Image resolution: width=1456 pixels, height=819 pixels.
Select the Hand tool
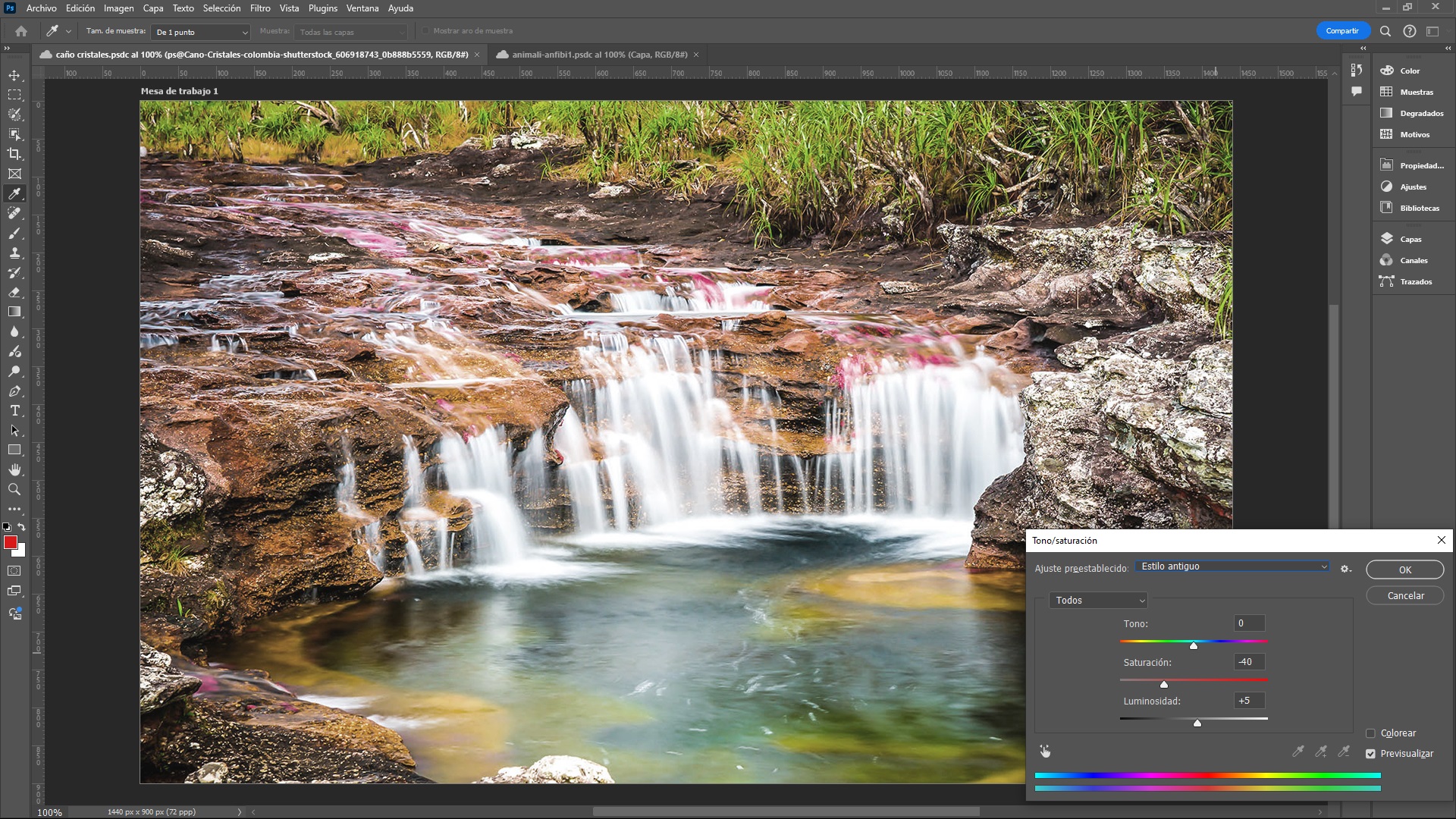click(x=14, y=470)
